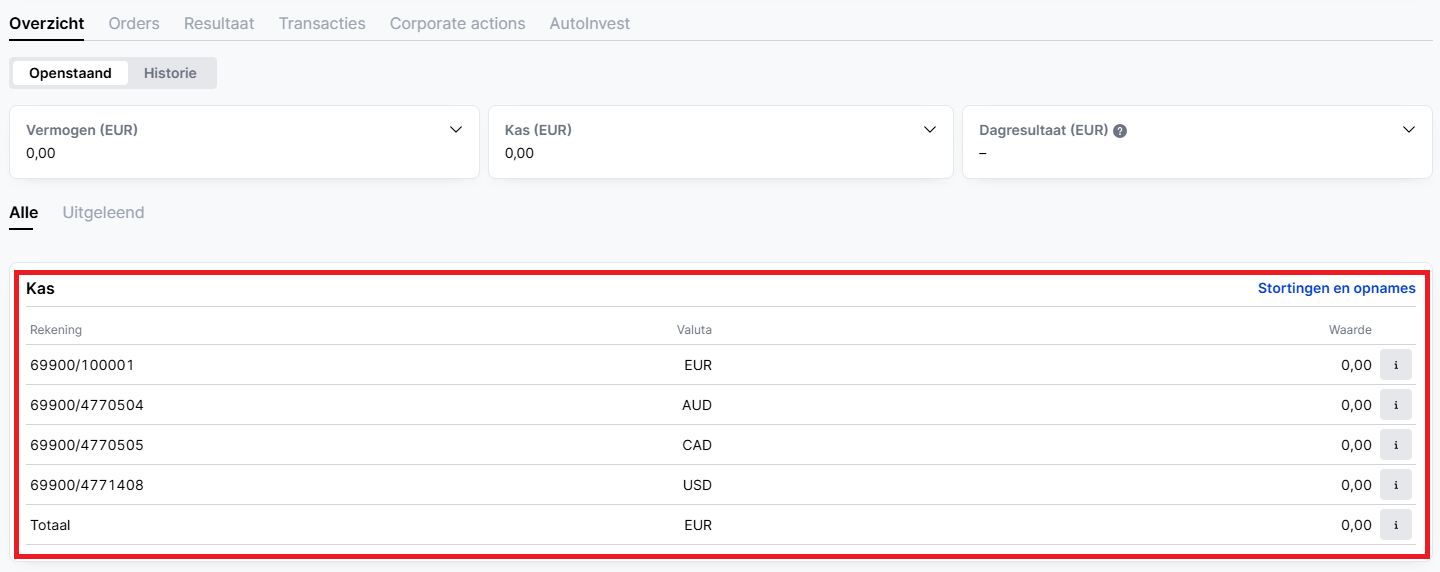Click info icon for CAD account
Screen dimensions: 1440x572
coord(1396,445)
